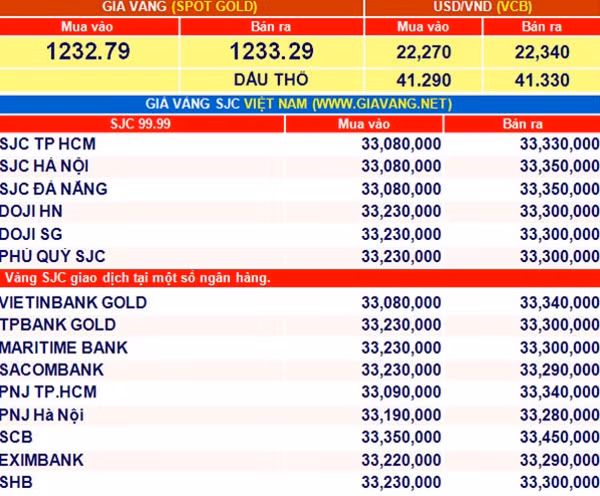Click PHÚ QUÝ SJC row name

coord(52,256)
